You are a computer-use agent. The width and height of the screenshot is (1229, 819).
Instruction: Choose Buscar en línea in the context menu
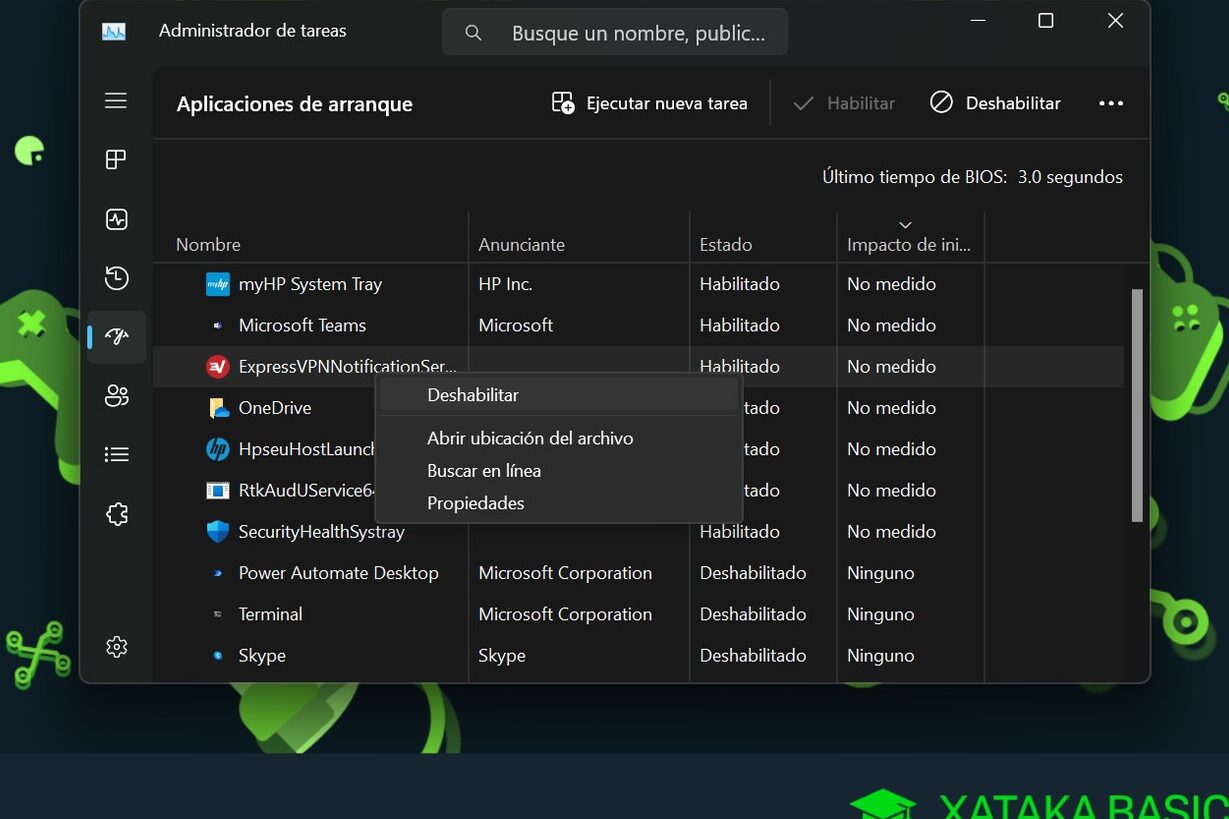coord(484,470)
